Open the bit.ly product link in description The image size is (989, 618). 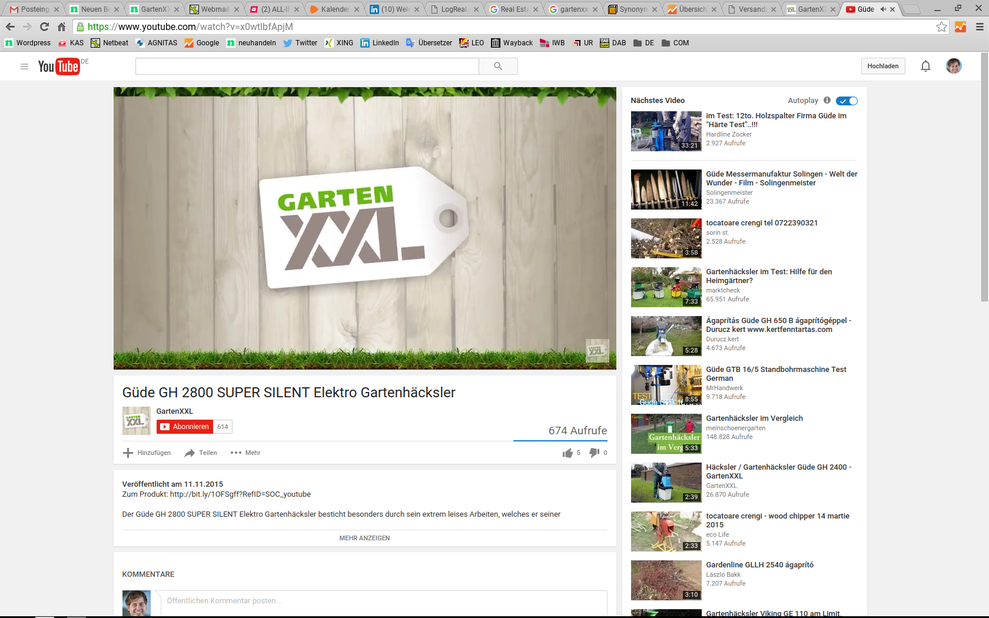coord(240,494)
